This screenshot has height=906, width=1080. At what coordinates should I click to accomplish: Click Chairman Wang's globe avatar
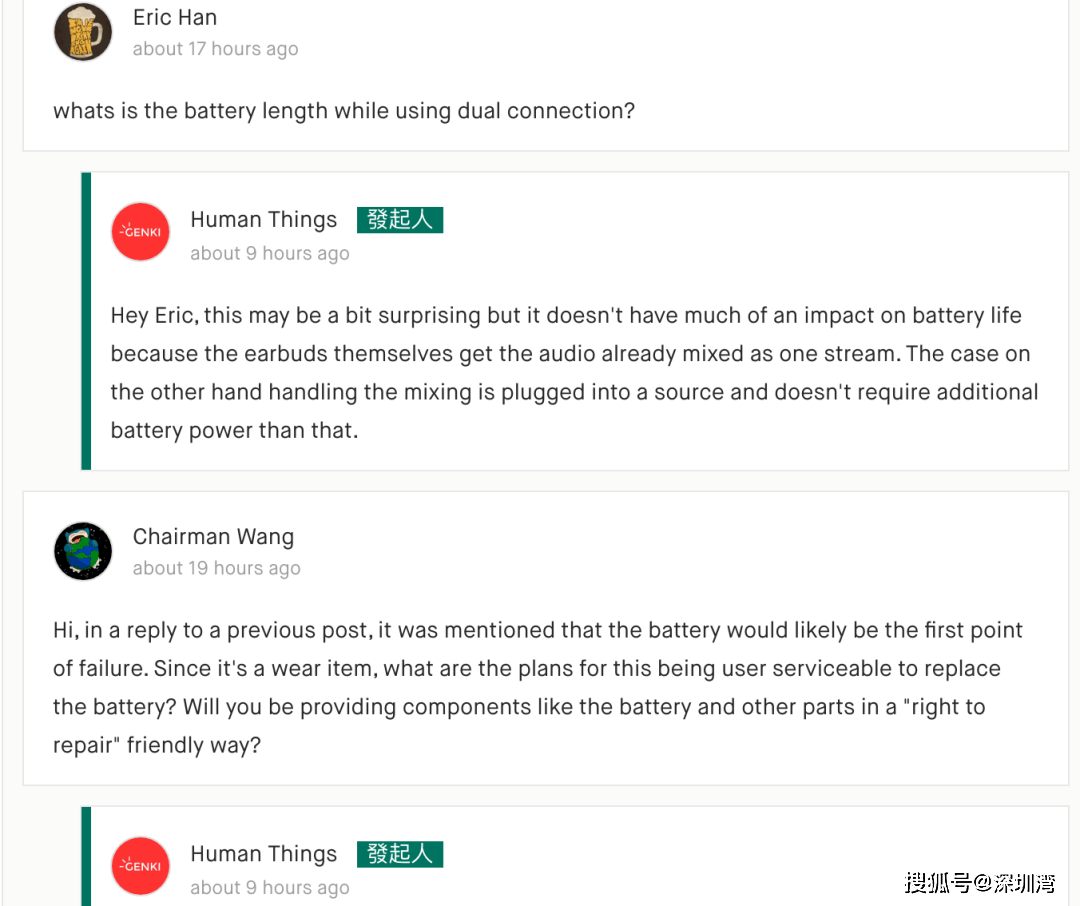click(83, 551)
